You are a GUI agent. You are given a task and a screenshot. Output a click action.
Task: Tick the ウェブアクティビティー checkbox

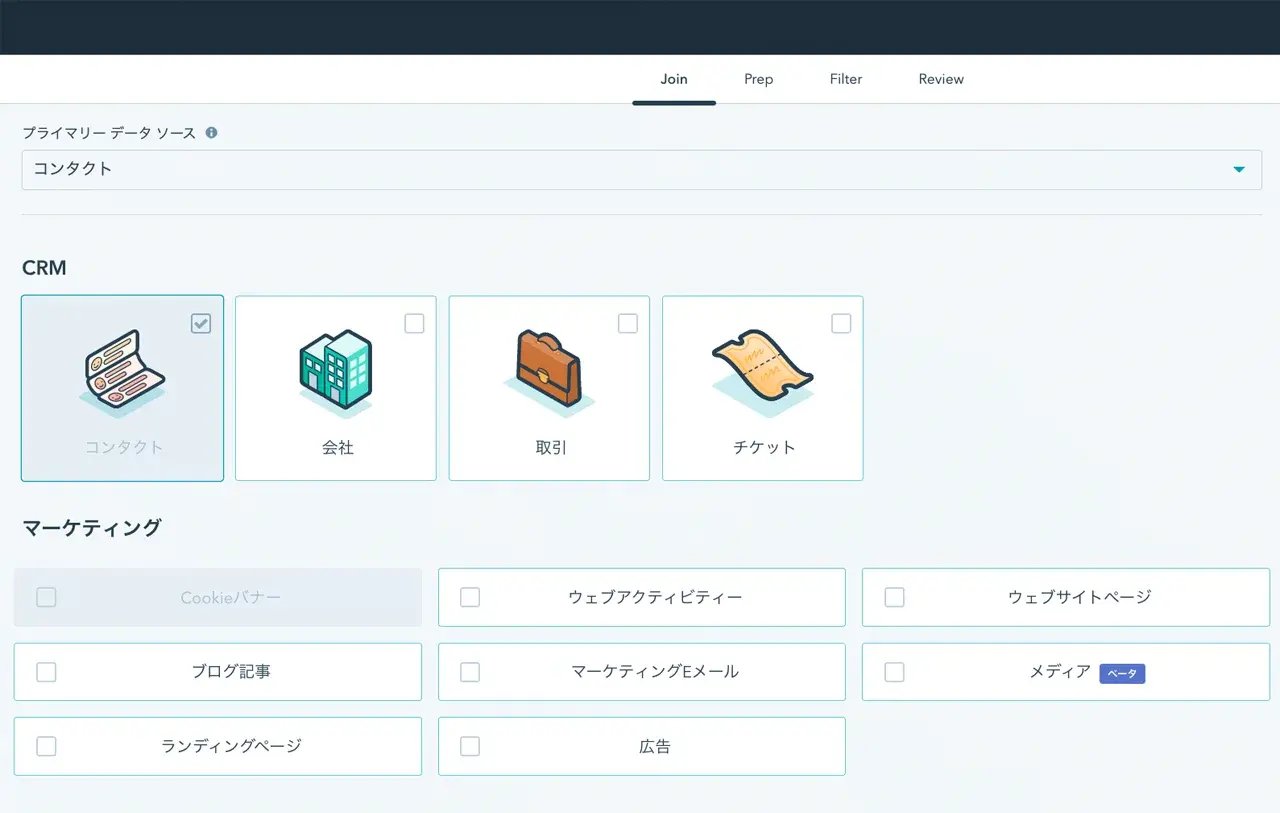pos(470,597)
